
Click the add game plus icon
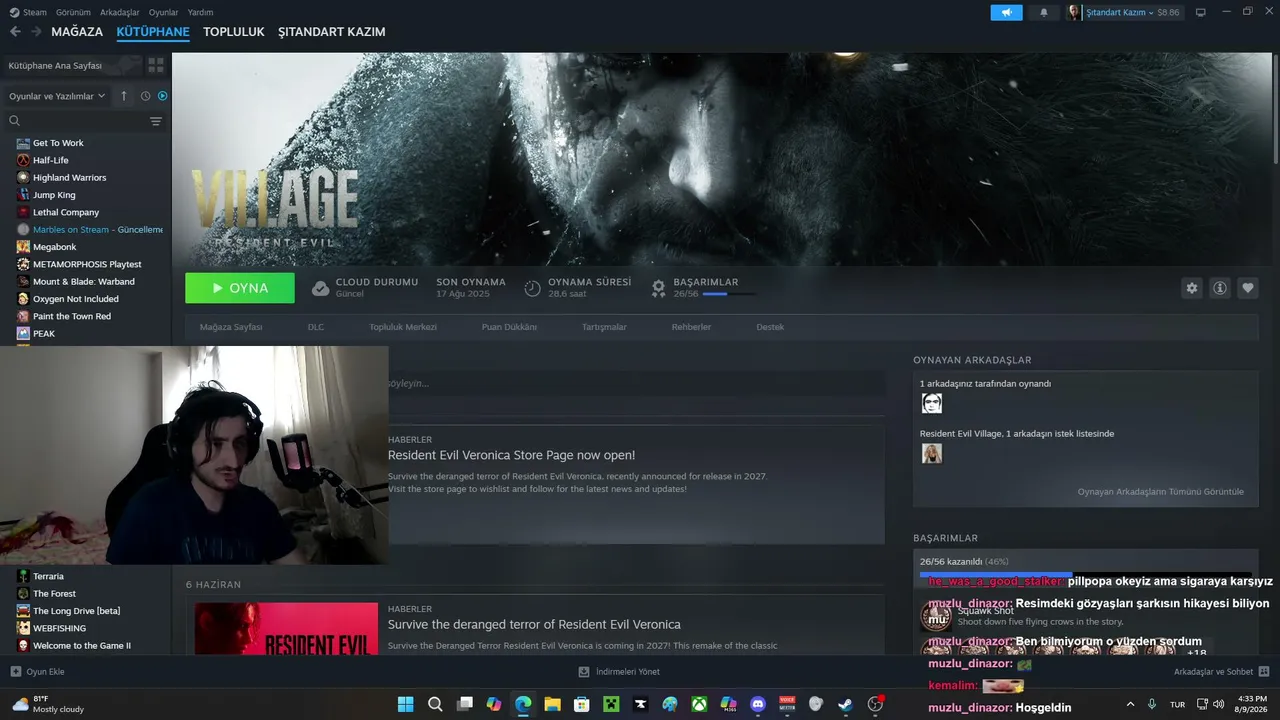tap(15, 672)
